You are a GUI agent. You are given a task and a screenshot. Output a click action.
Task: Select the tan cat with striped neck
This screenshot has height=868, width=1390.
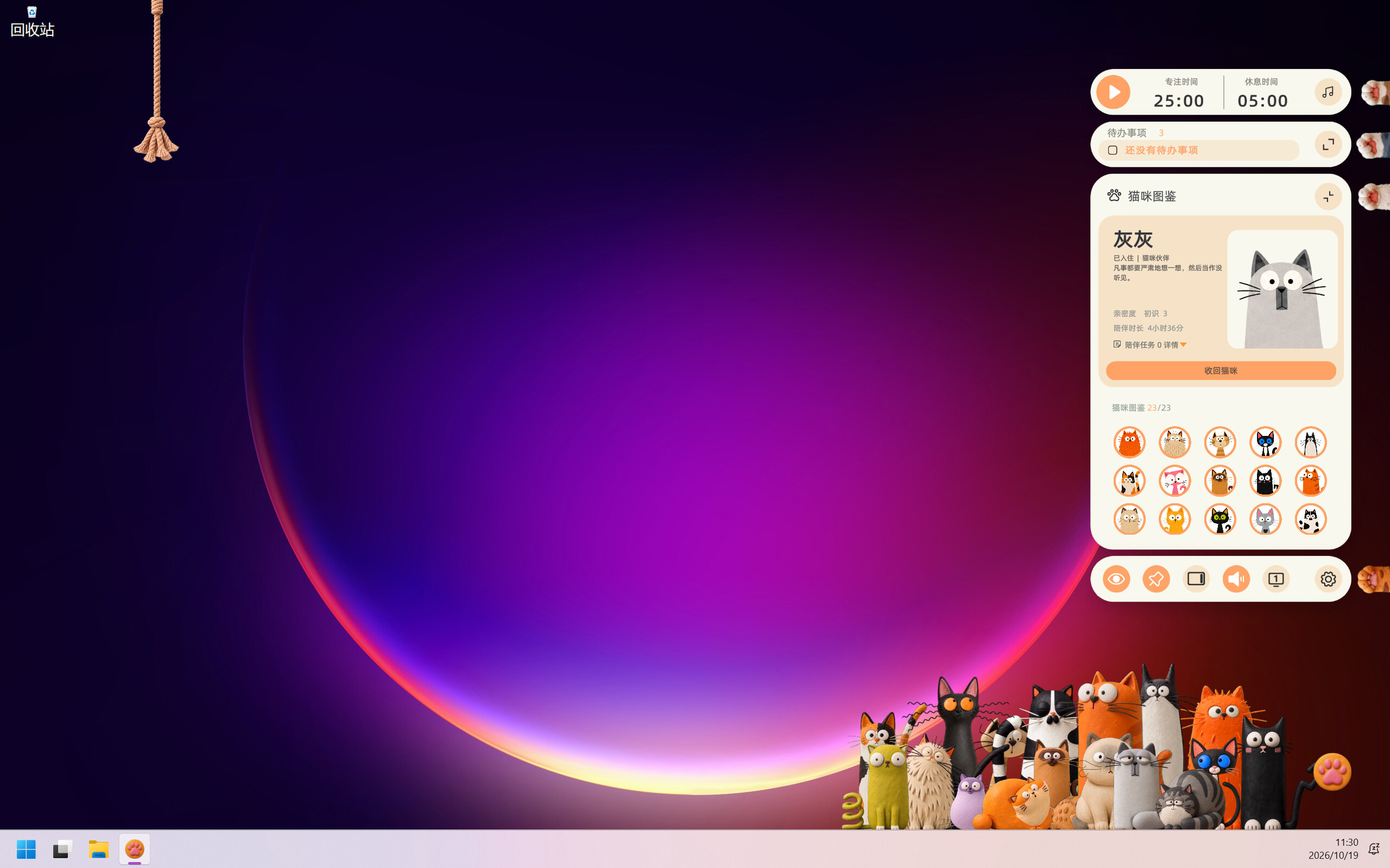point(1220,442)
